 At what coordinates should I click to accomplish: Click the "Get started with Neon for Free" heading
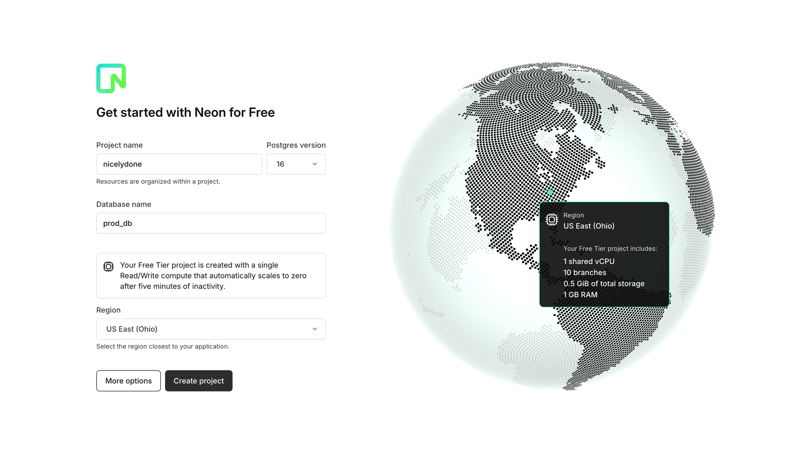tap(185, 113)
